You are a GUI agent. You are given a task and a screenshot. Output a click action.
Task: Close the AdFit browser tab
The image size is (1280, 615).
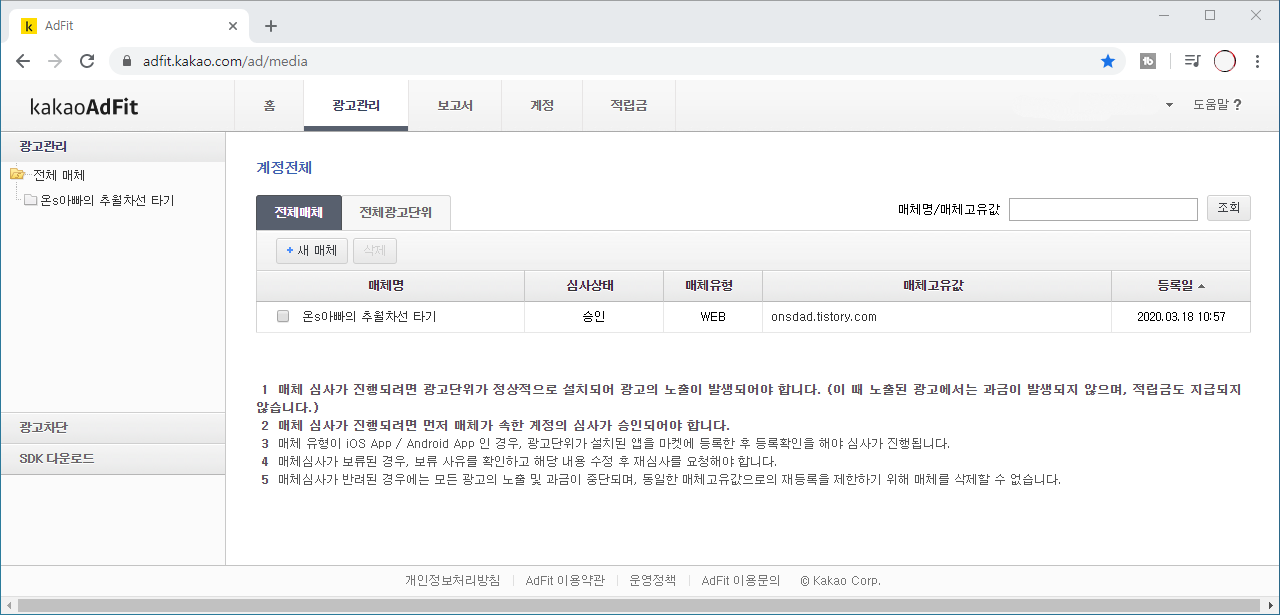232,26
